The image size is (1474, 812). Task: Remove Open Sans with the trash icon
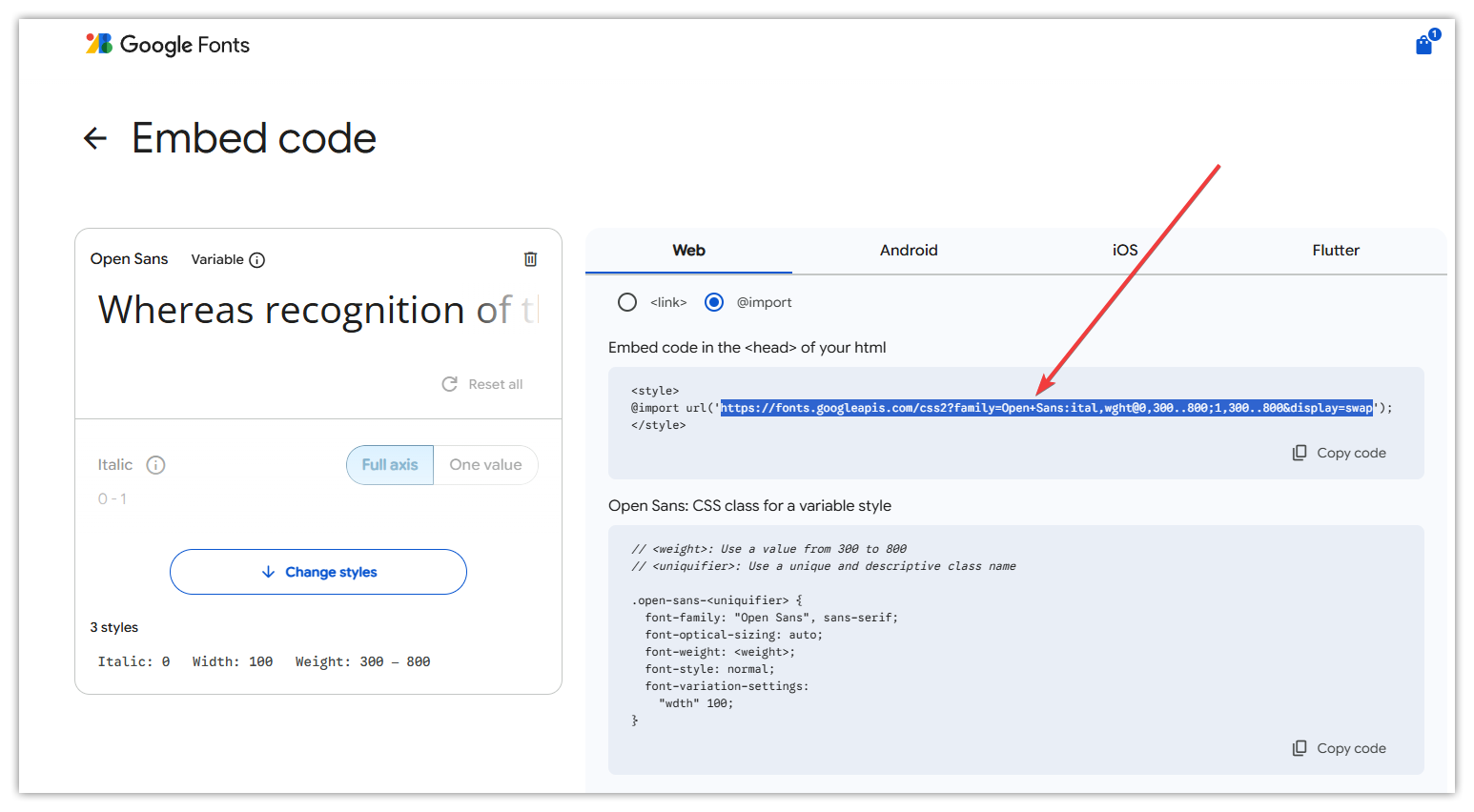pyautogui.click(x=531, y=259)
